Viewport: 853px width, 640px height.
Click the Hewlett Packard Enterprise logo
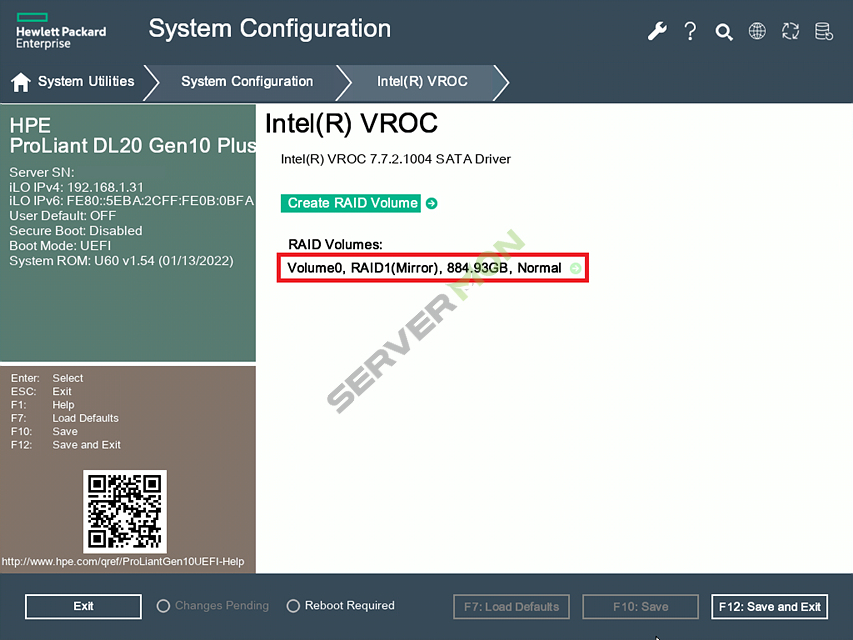point(61,31)
